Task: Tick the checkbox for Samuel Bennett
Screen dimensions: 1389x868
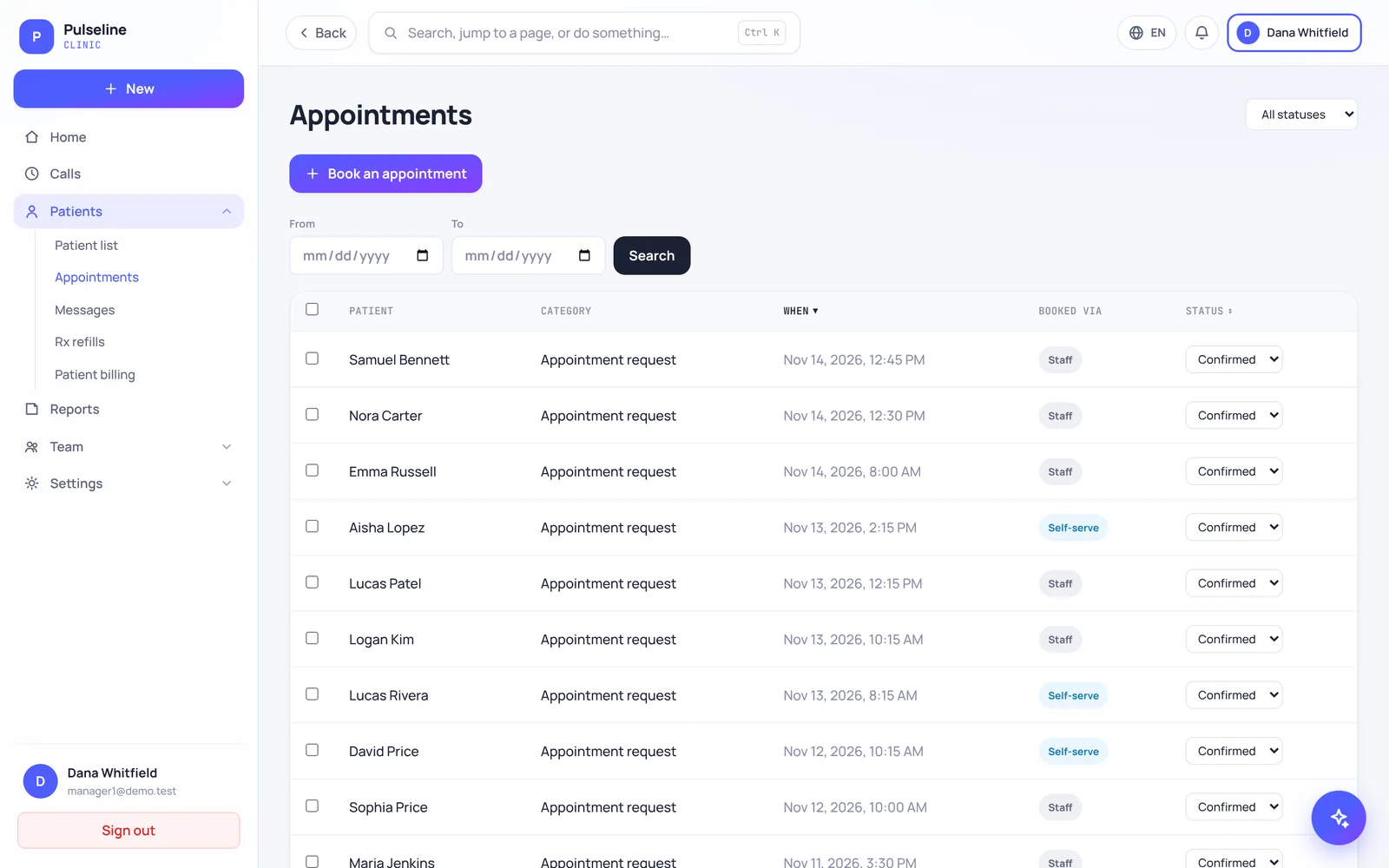Action: [x=312, y=358]
